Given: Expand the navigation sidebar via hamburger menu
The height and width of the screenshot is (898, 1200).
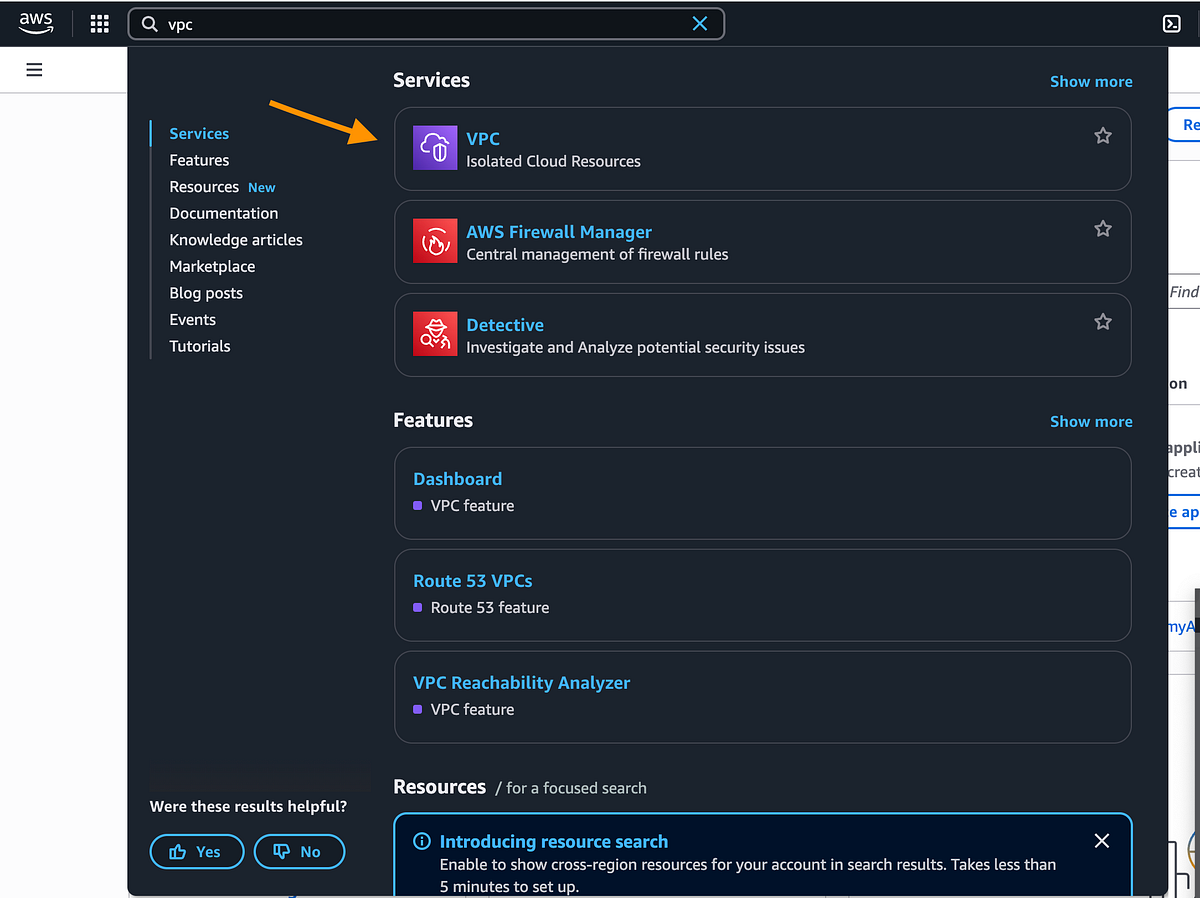Looking at the screenshot, I should coord(34,69).
